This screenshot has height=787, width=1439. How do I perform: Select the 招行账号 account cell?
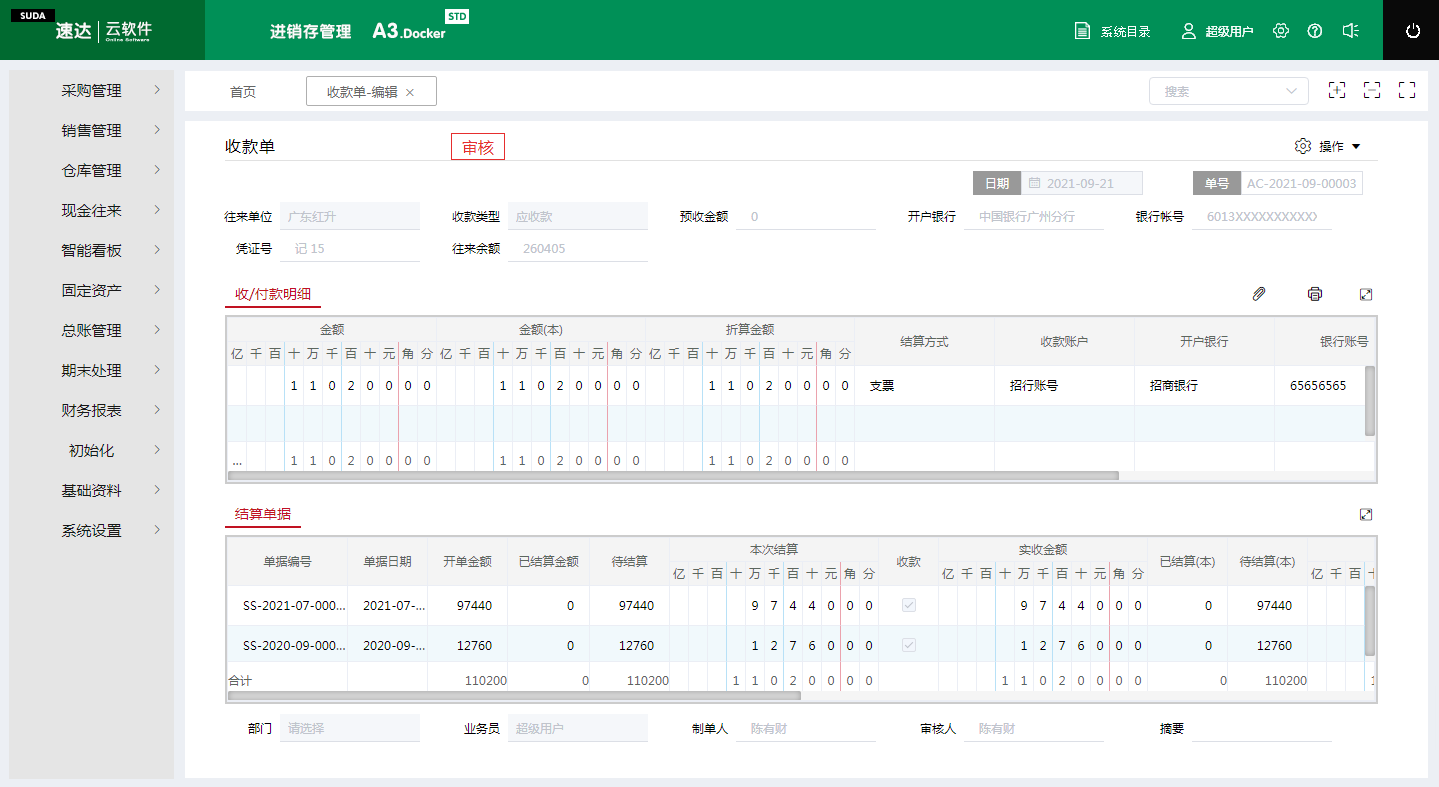point(1064,385)
